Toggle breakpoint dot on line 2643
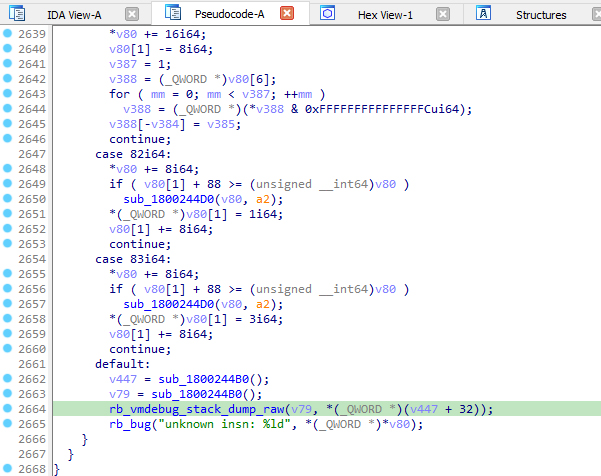Screen dimensions: 601x476 7,94
